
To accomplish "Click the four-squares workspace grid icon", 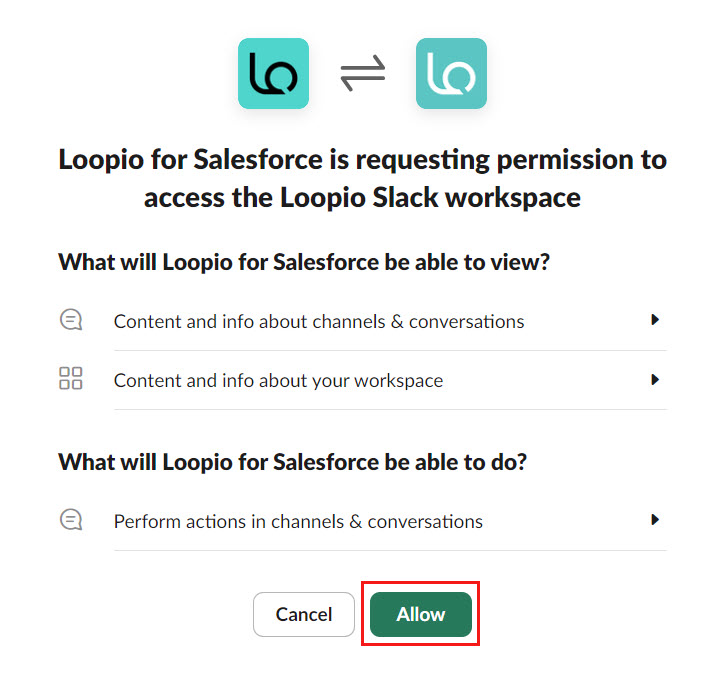I will point(71,378).
